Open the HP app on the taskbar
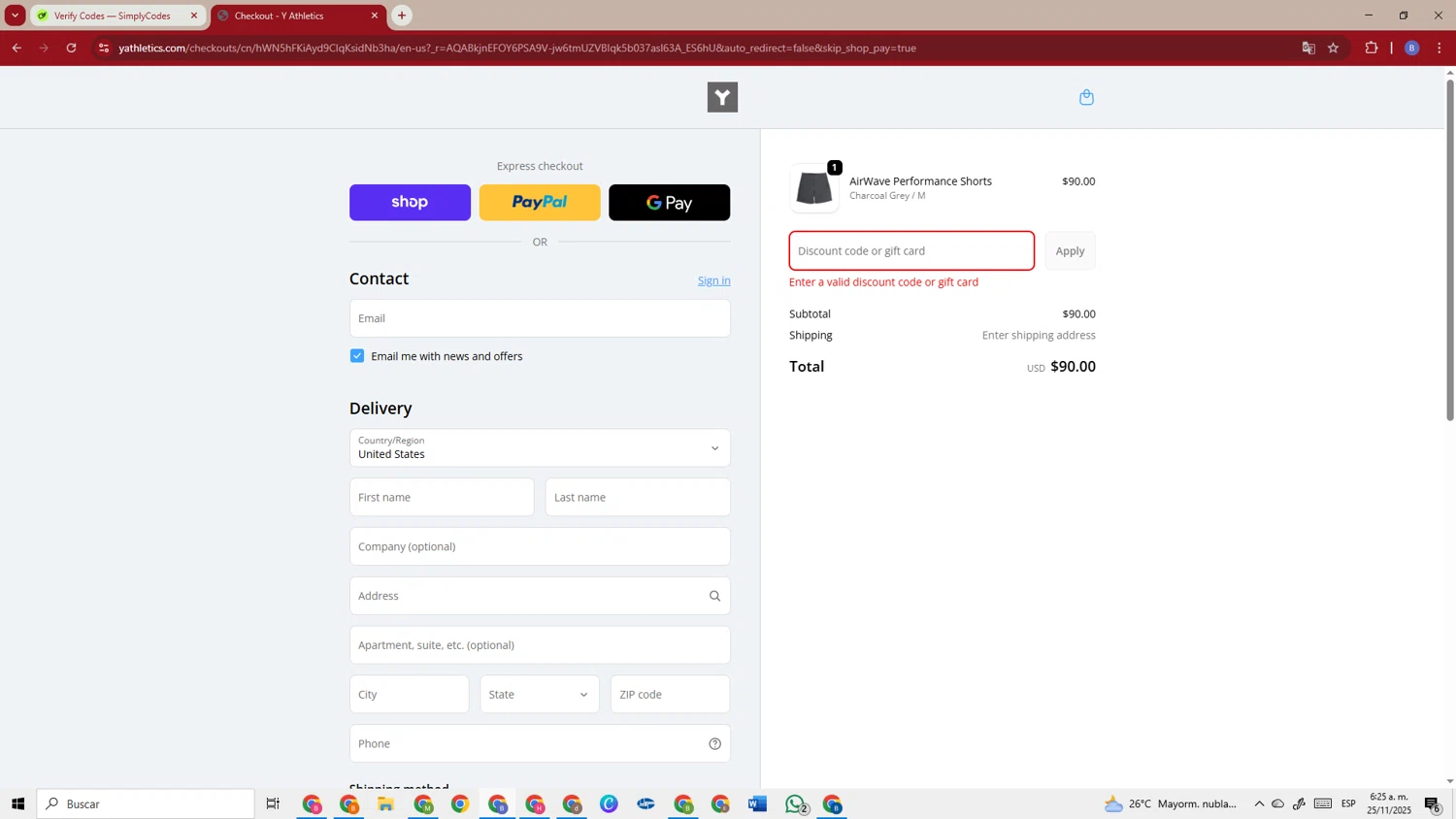Image resolution: width=1456 pixels, height=819 pixels. coord(645,803)
